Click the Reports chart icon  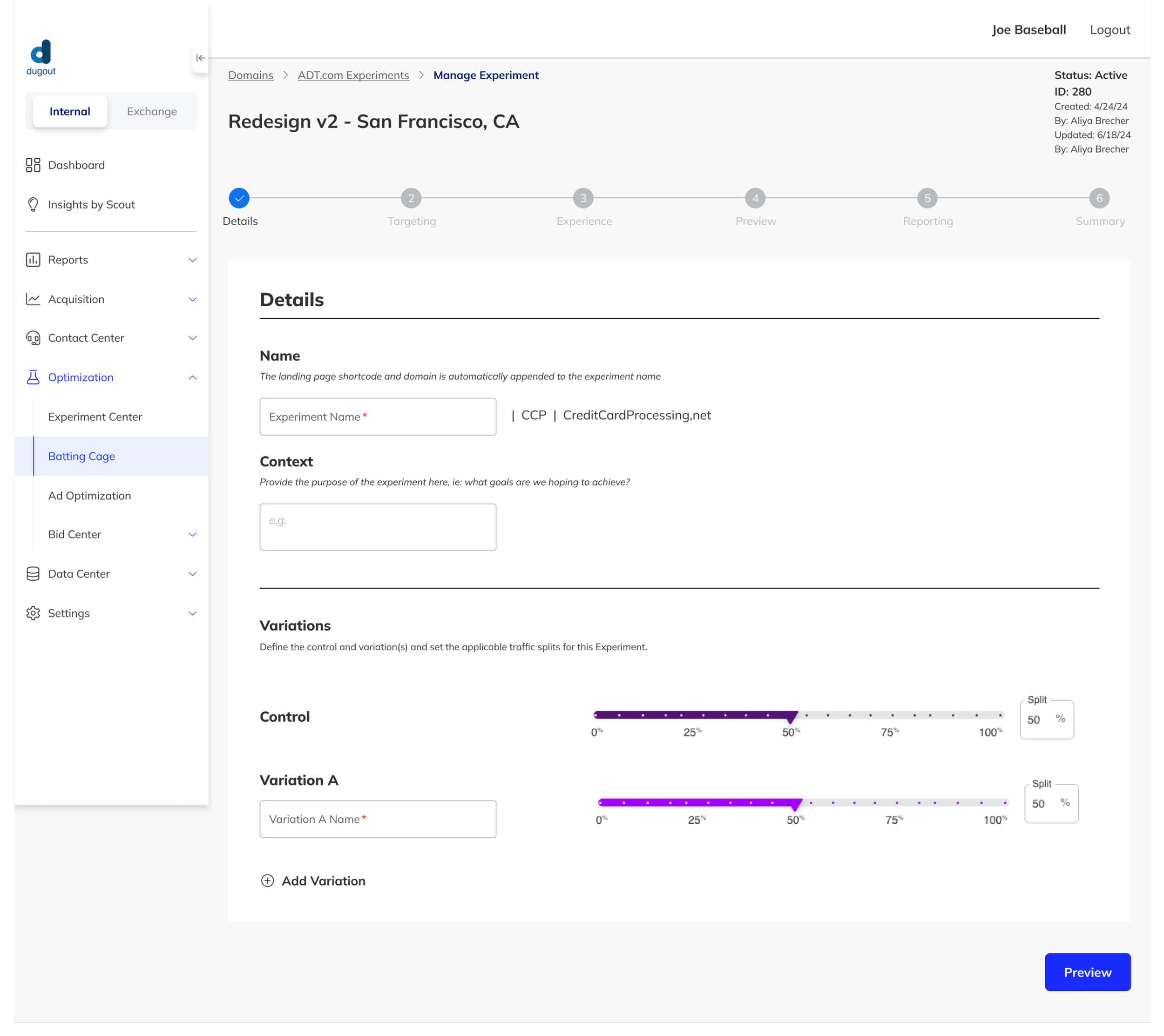click(x=33, y=260)
